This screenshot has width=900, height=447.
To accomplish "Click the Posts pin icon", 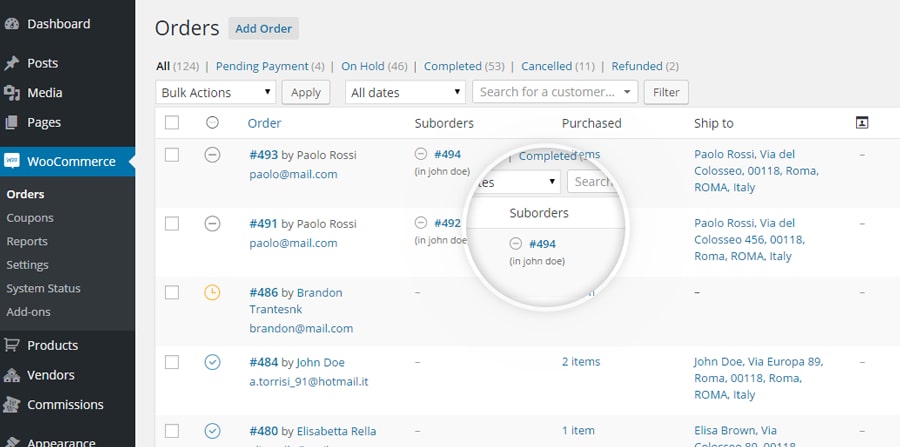I will (11, 63).
